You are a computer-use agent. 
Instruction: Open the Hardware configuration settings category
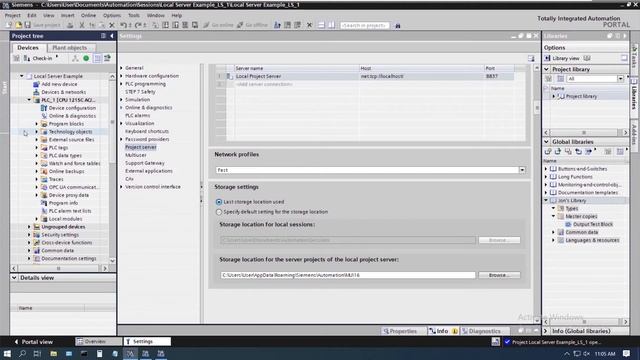point(151,76)
